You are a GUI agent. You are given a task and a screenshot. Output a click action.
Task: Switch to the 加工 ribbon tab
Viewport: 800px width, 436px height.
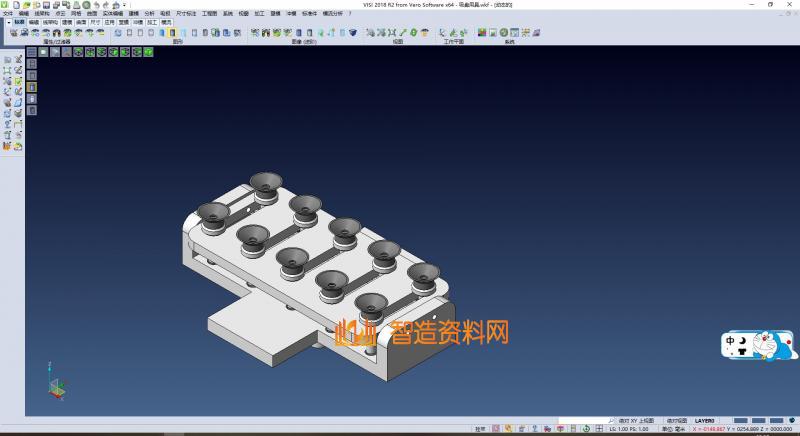click(x=152, y=22)
